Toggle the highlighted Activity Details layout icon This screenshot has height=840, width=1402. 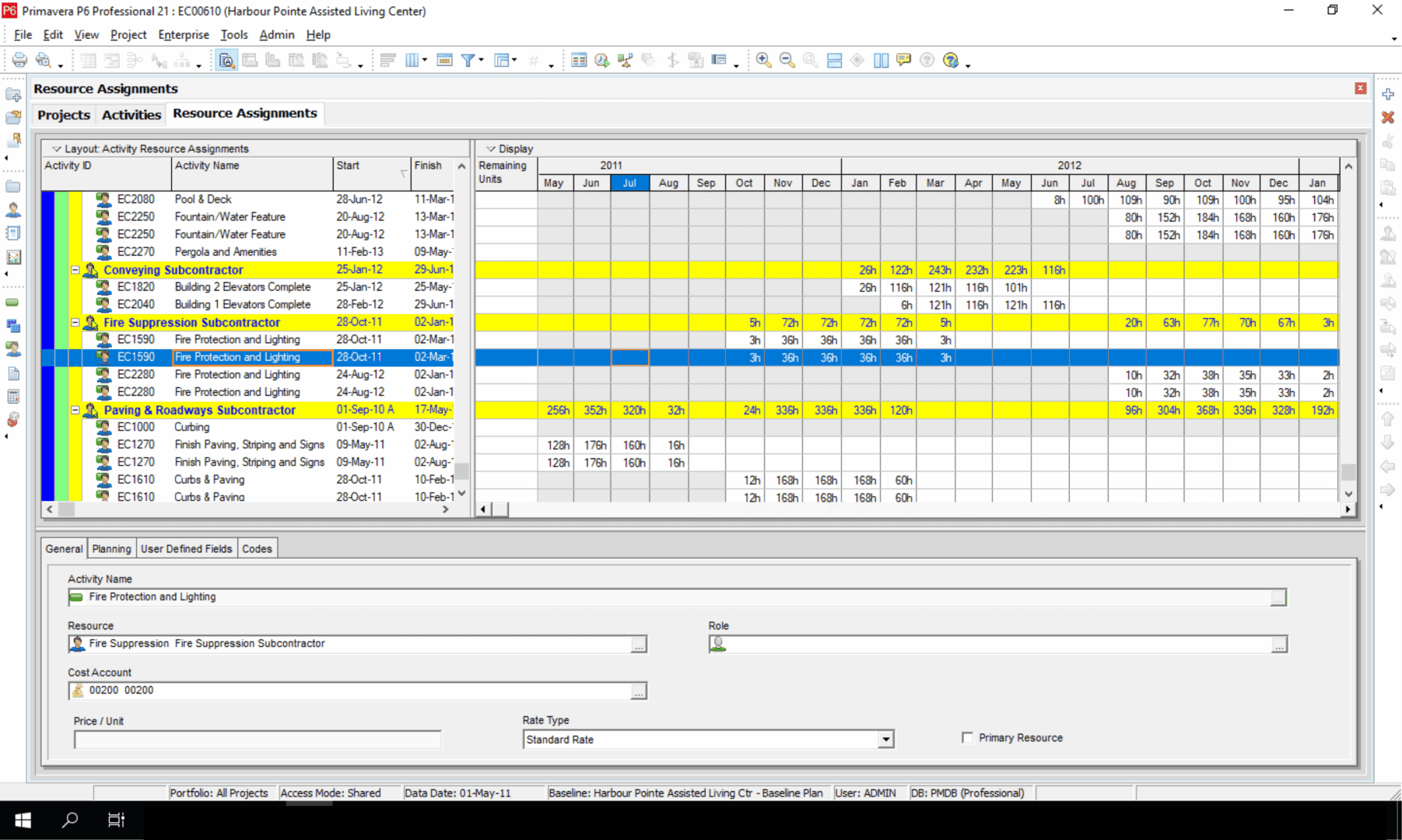(226, 61)
